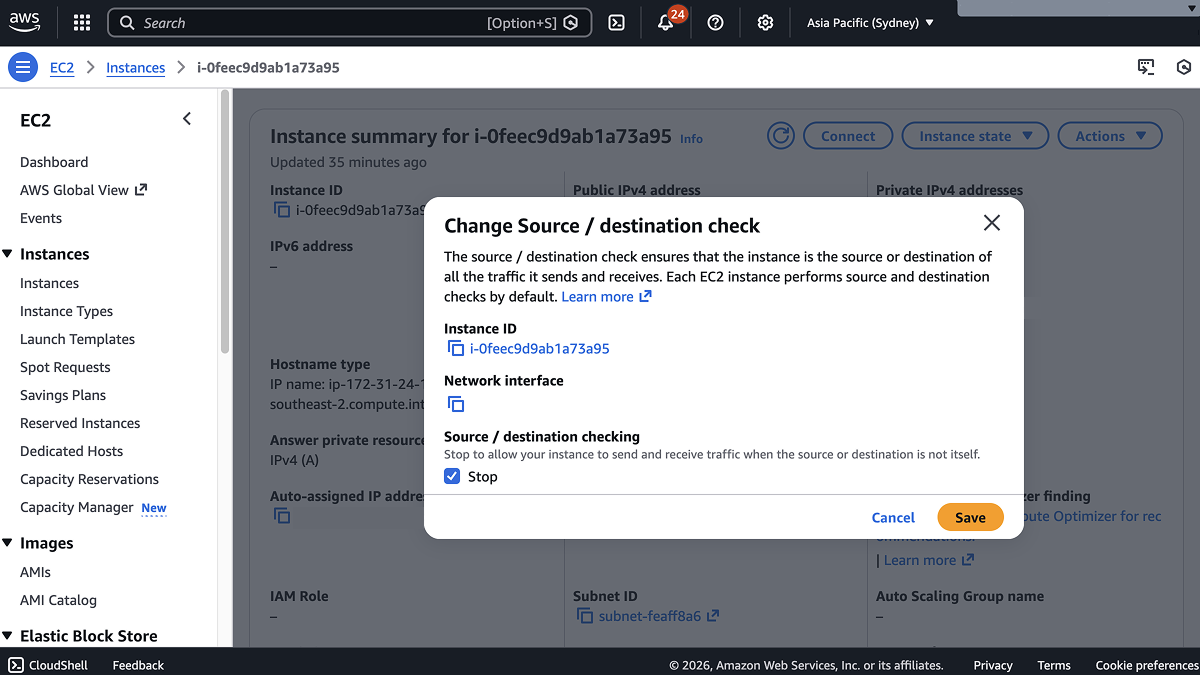The height and width of the screenshot is (675, 1200).
Task: Open the Asia Pacific Sydney region dropdown
Action: pyautogui.click(x=869, y=22)
